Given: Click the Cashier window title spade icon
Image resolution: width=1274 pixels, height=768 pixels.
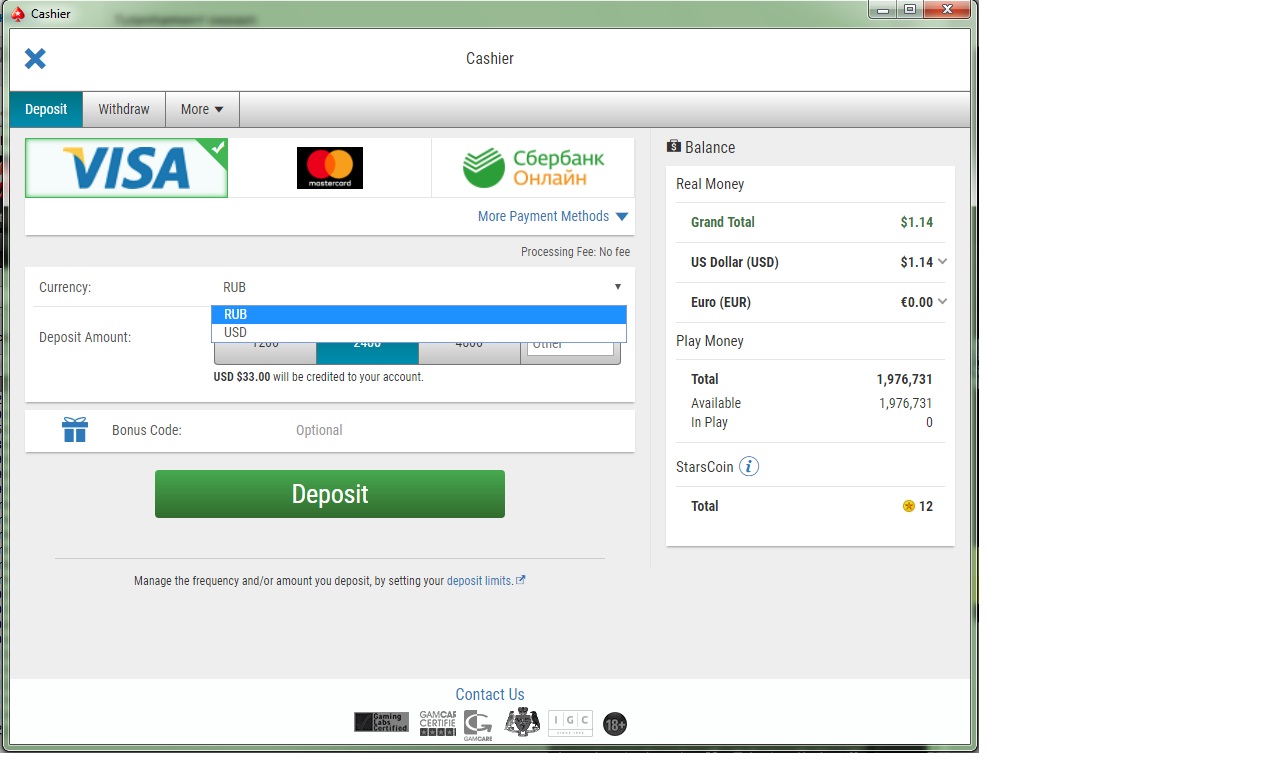Looking at the screenshot, I should (17, 13).
